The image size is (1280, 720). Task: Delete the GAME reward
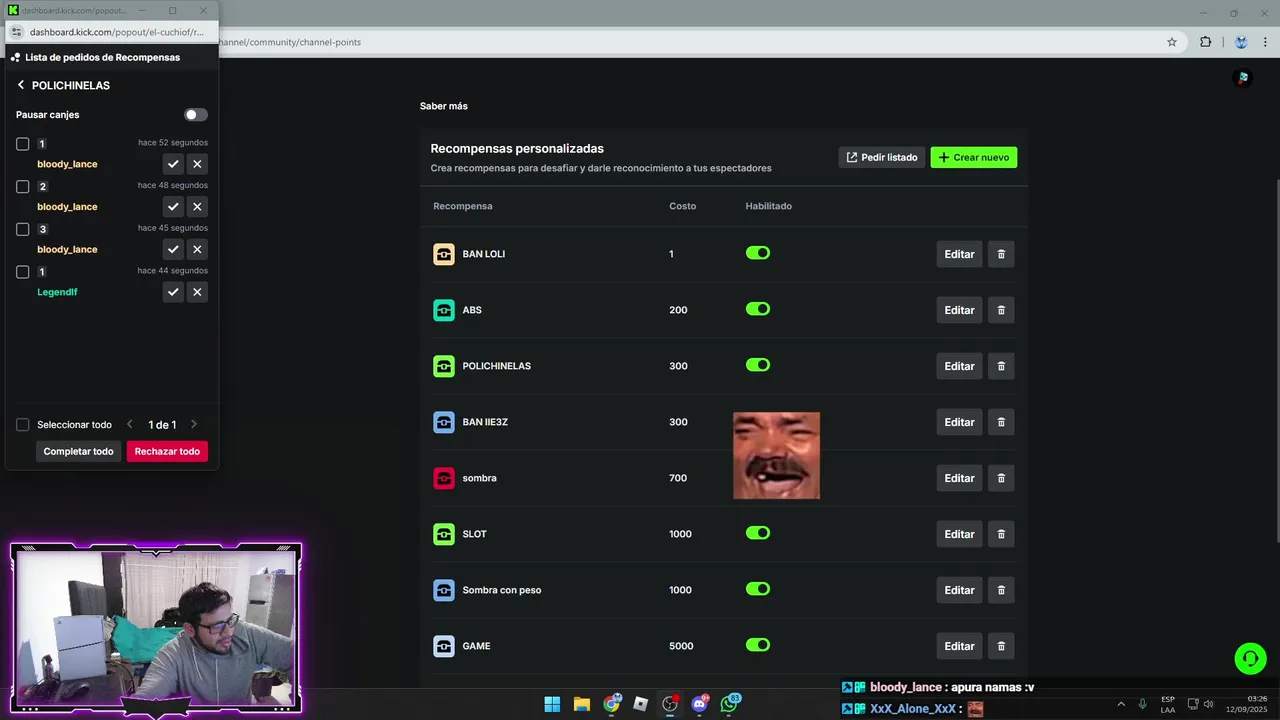point(1001,646)
